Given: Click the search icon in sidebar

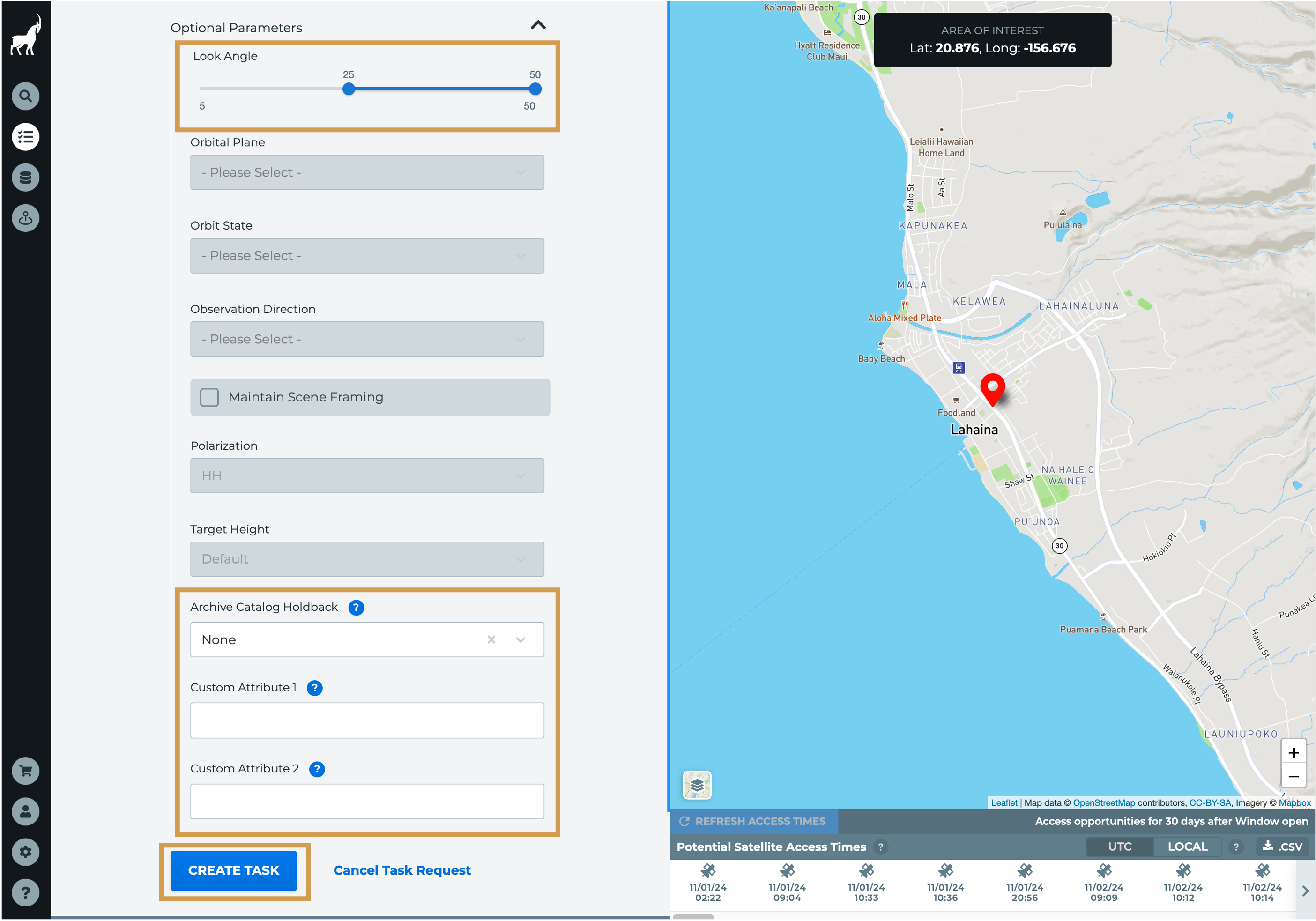Looking at the screenshot, I should pyautogui.click(x=25, y=97).
